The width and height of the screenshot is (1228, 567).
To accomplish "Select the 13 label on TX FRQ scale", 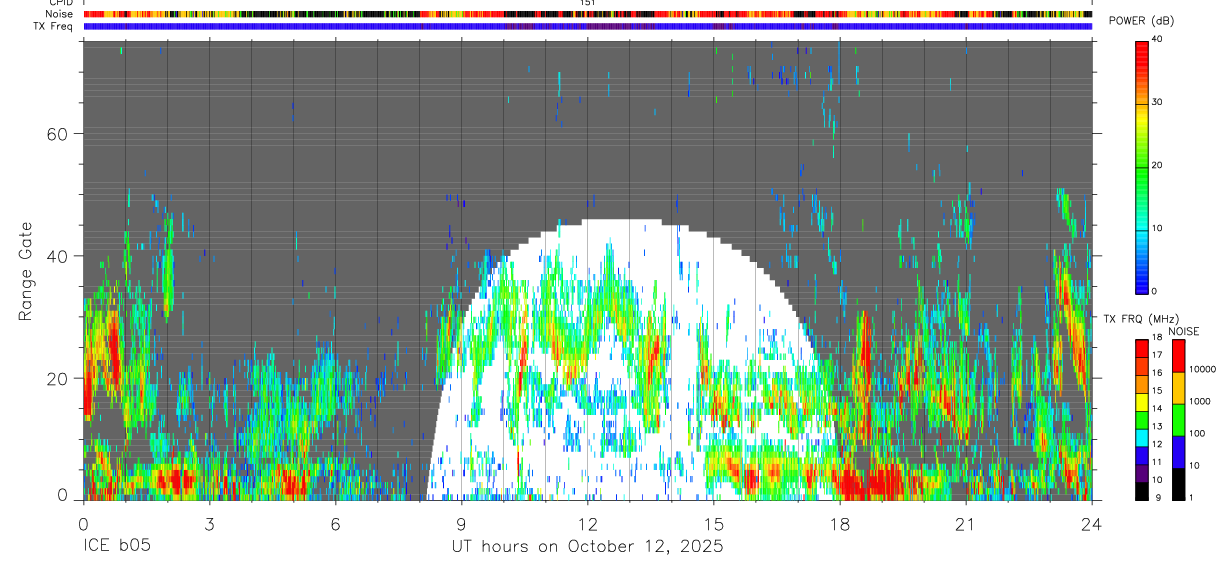I will (1157, 427).
